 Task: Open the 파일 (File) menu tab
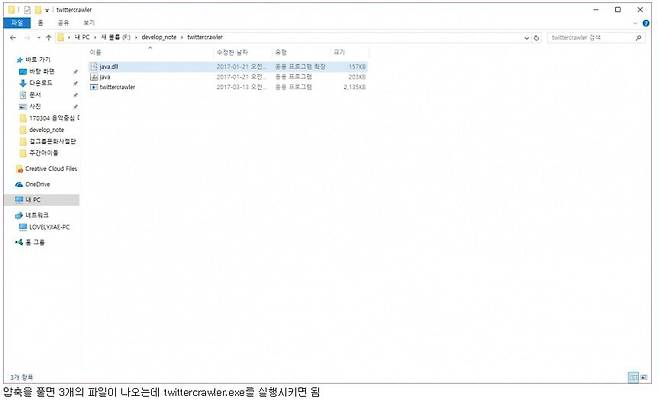pyautogui.click(x=14, y=22)
